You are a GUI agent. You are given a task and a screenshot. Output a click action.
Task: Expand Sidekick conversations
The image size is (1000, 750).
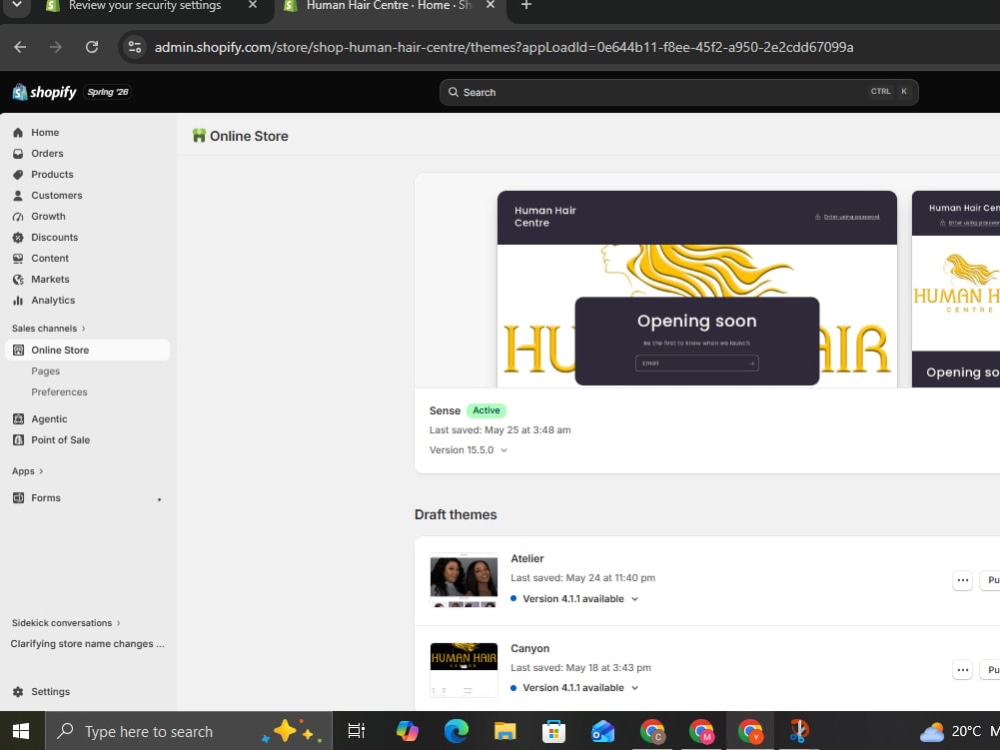click(66, 623)
